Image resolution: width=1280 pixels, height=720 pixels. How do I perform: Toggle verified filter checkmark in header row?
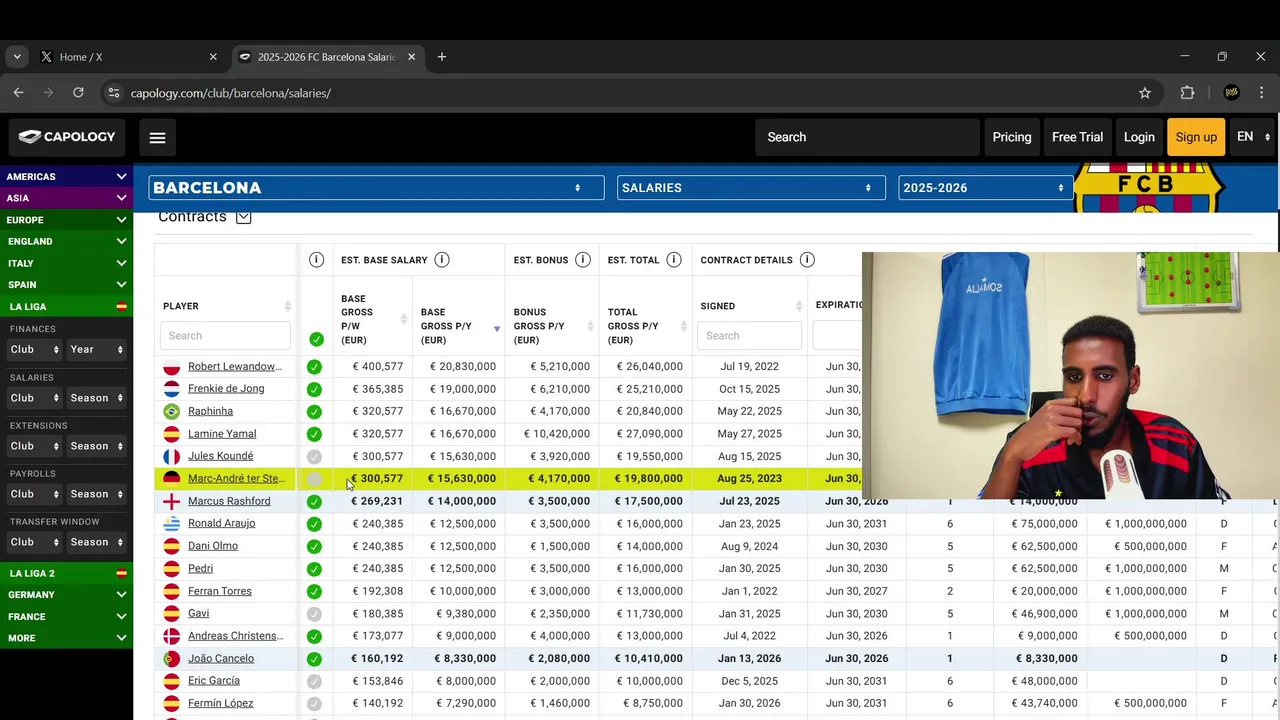coord(316,339)
